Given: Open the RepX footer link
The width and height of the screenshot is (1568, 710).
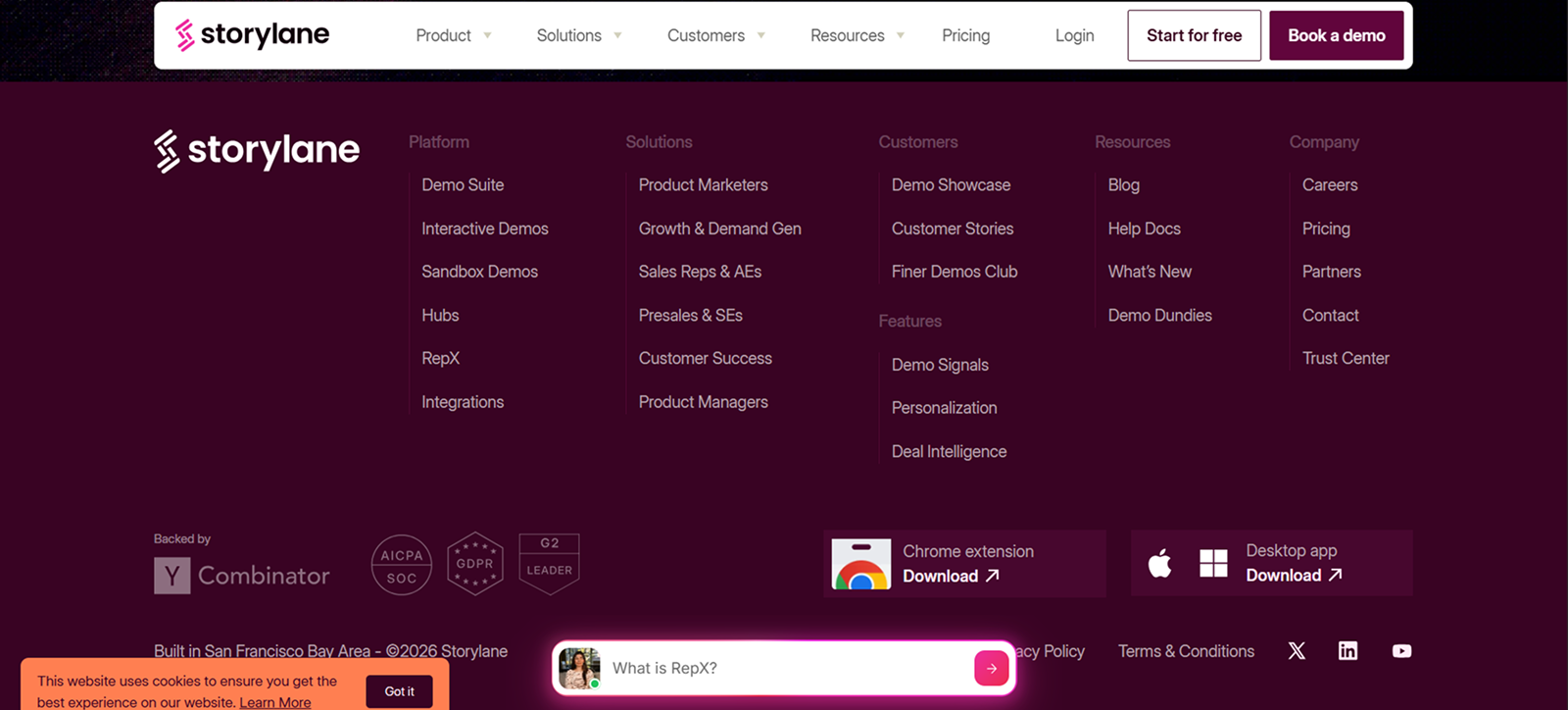Looking at the screenshot, I should pyautogui.click(x=441, y=359).
